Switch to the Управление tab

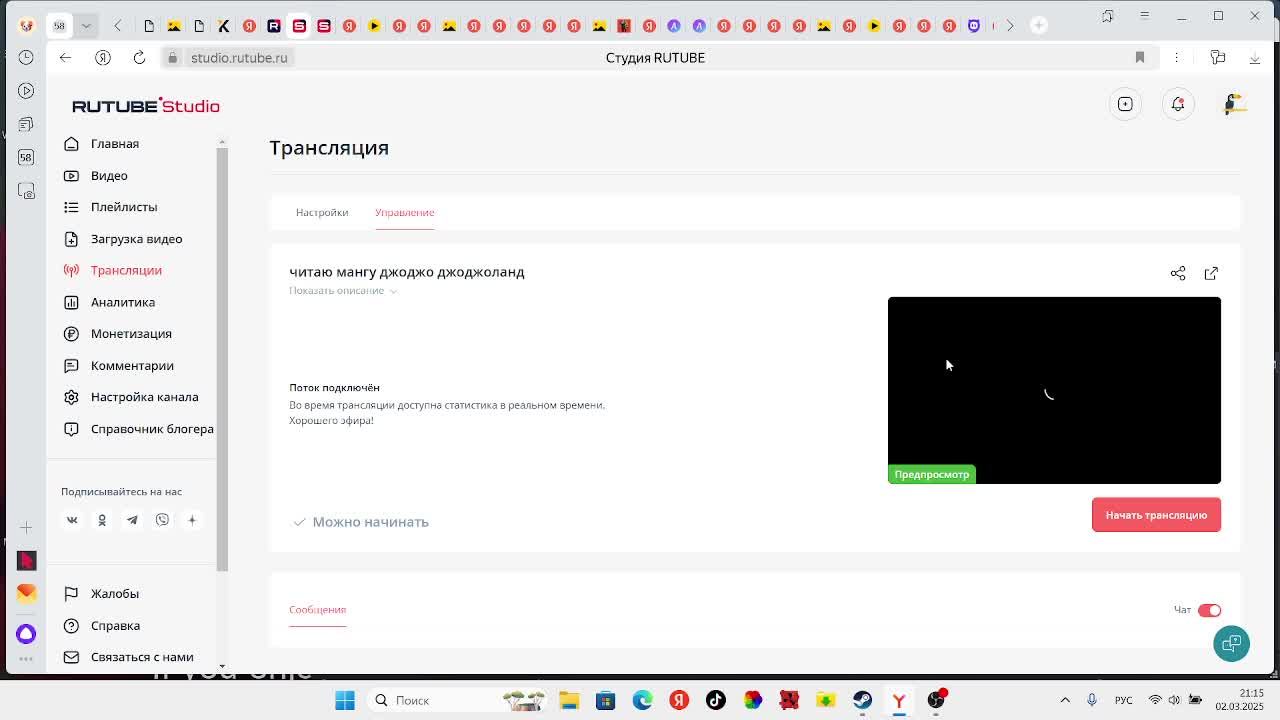pos(404,212)
